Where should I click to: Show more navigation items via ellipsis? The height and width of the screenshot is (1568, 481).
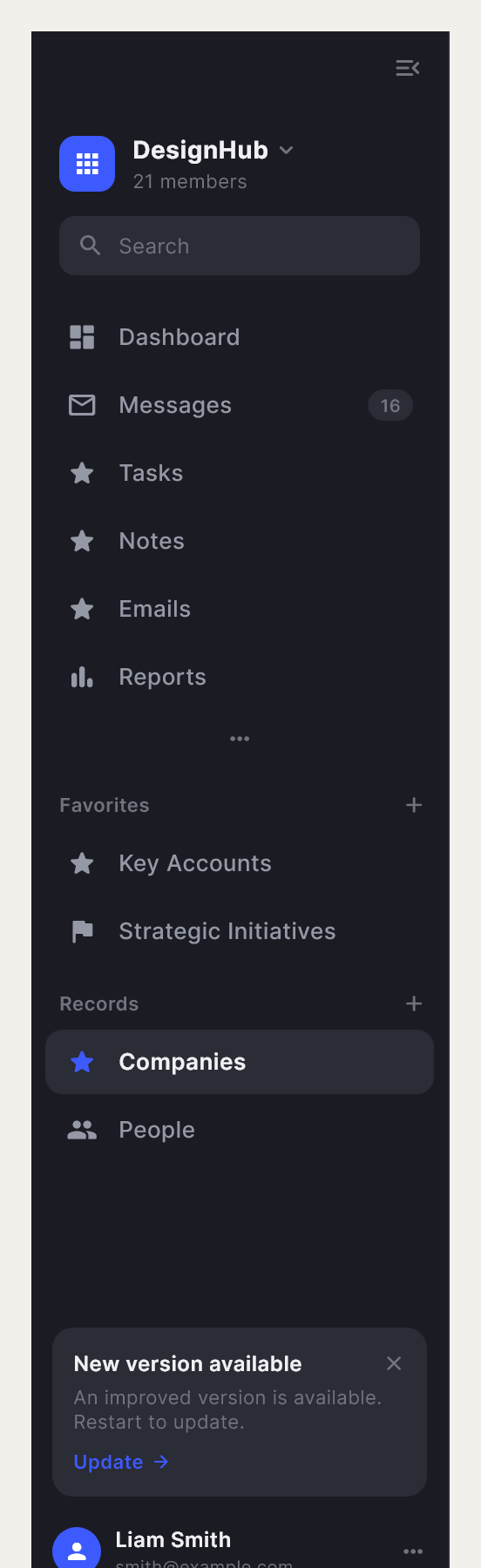[x=240, y=739]
